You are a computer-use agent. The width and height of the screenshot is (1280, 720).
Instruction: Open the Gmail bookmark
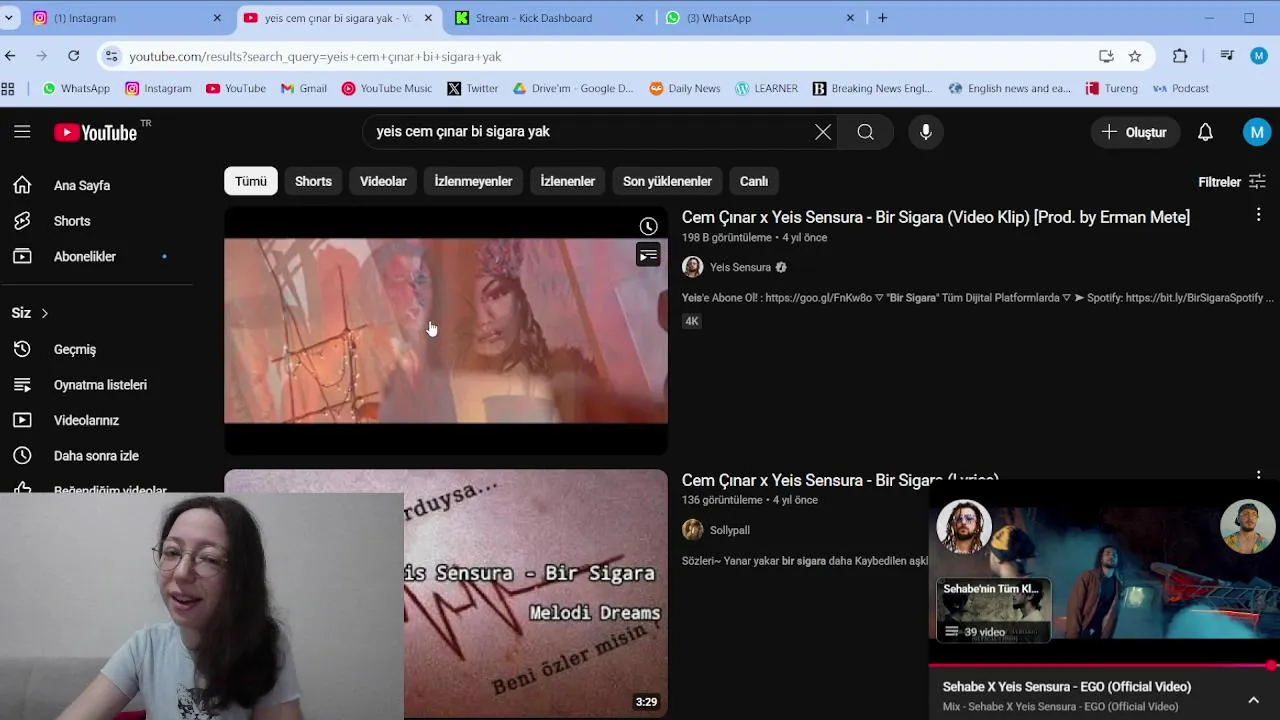(x=304, y=88)
